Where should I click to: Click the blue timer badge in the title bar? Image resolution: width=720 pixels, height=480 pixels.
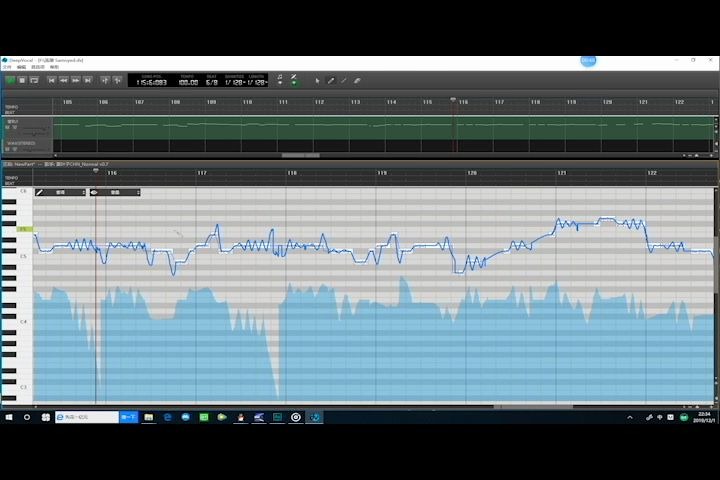tap(588, 61)
